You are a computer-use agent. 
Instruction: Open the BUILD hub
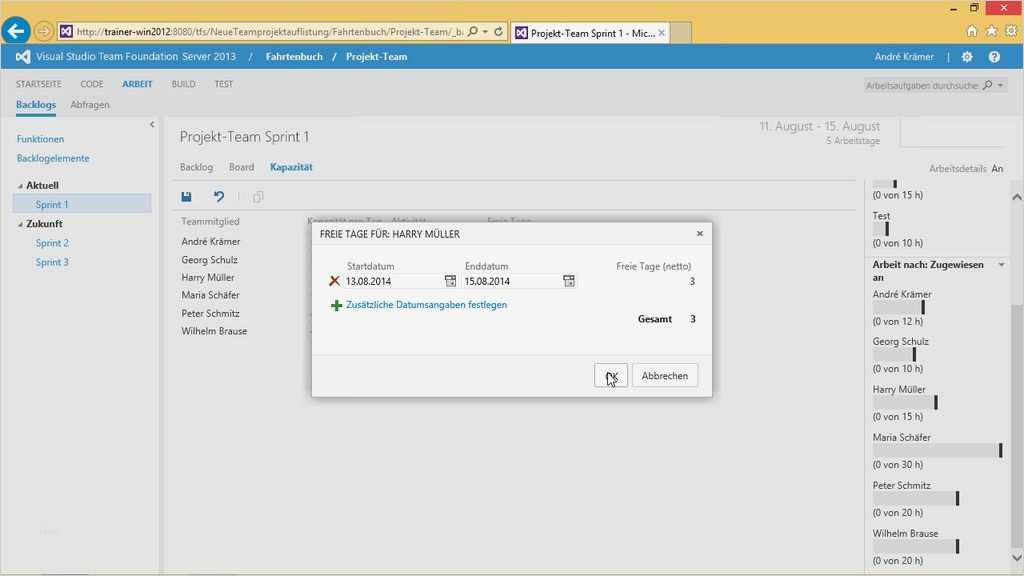click(184, 84)
